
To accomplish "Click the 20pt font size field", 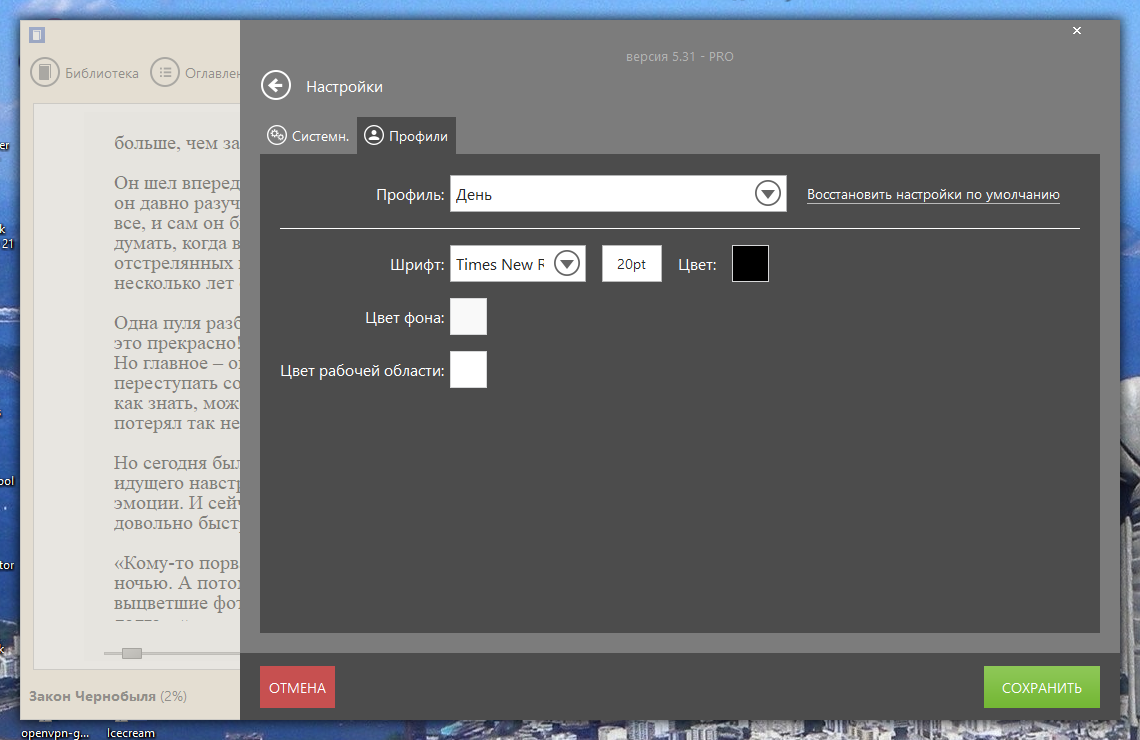I will 632,264.
